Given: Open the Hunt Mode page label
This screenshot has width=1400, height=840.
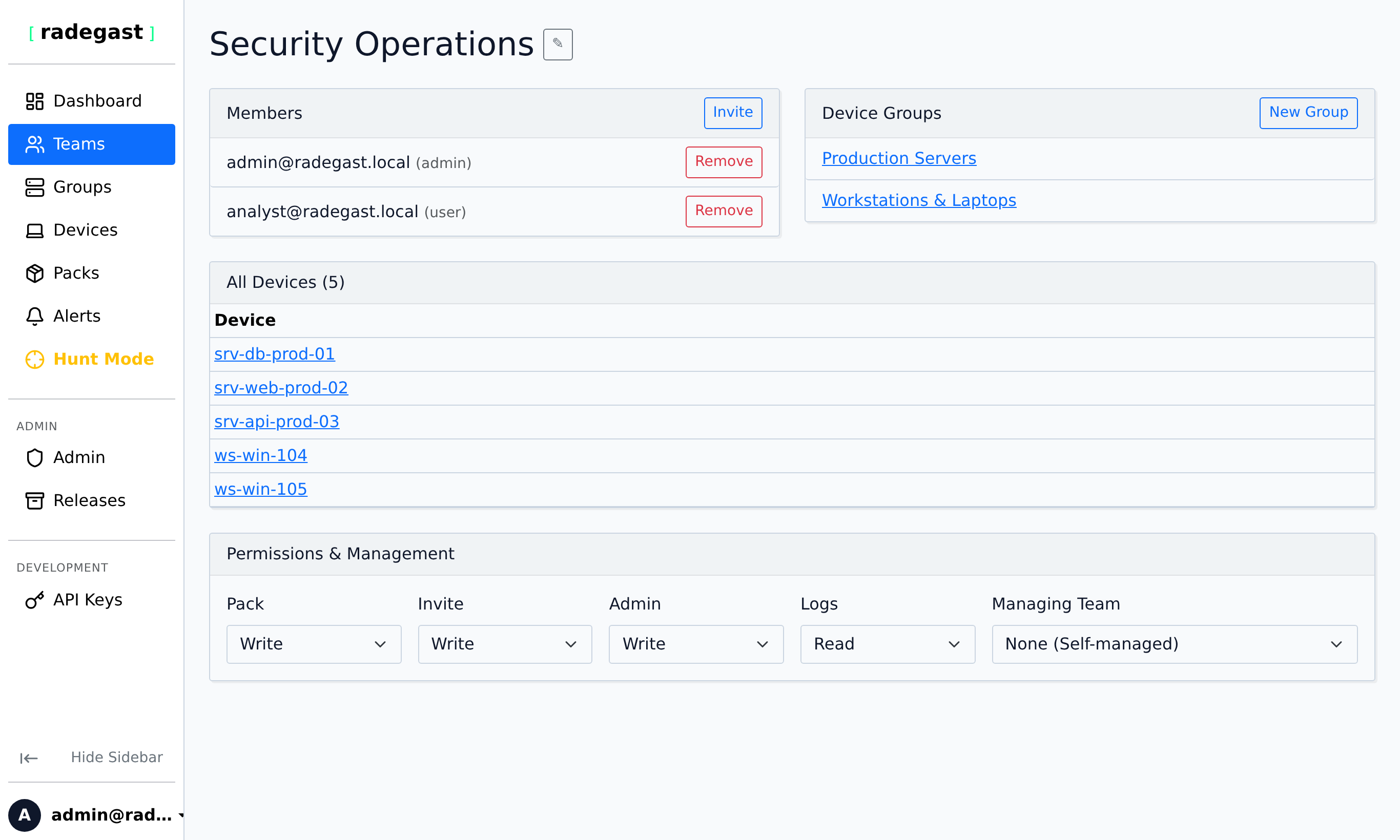Looking at the screenshot, I should pyautogui.click(x=104, y=360).
